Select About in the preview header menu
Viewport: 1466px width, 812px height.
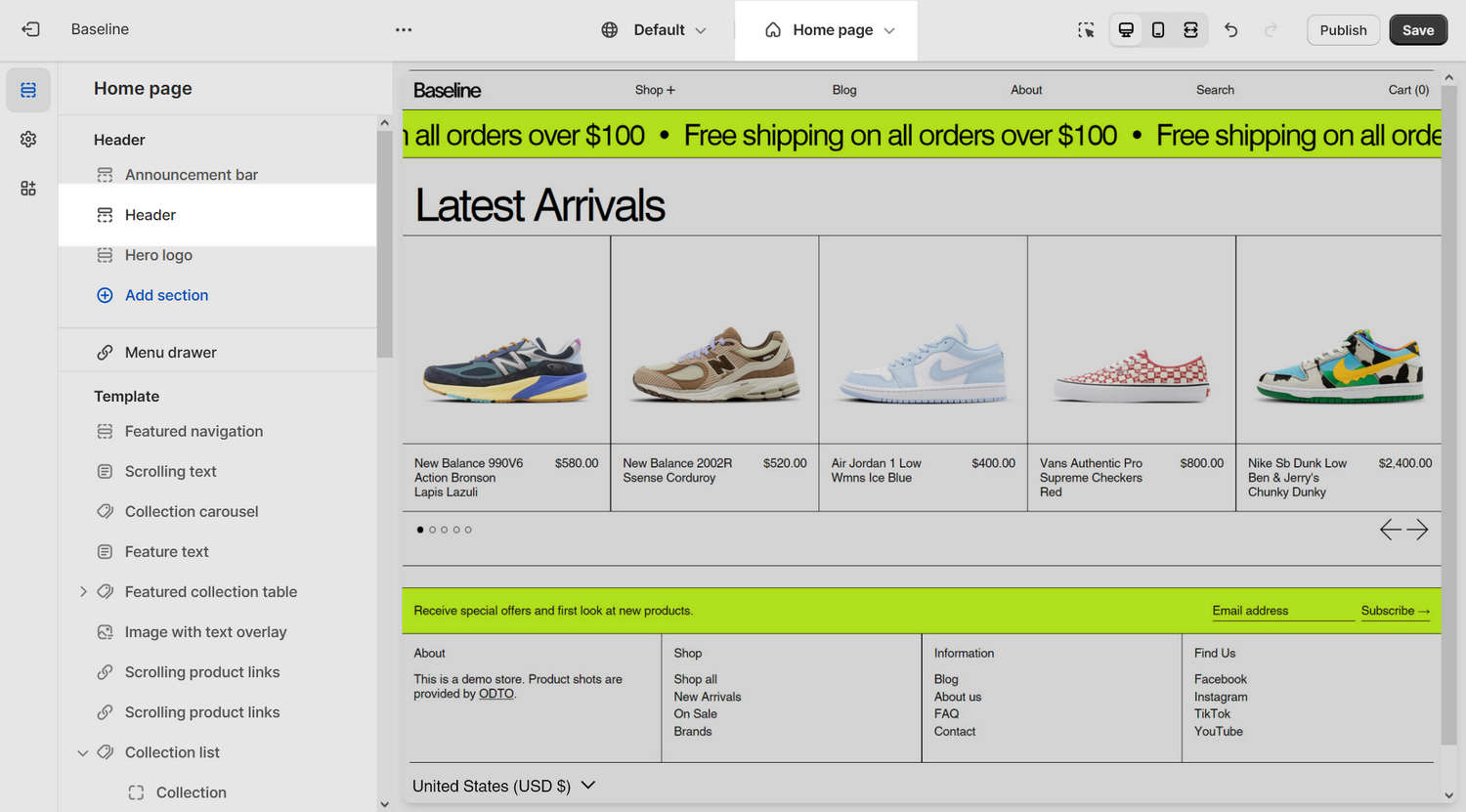click(x=1025, y=89)
